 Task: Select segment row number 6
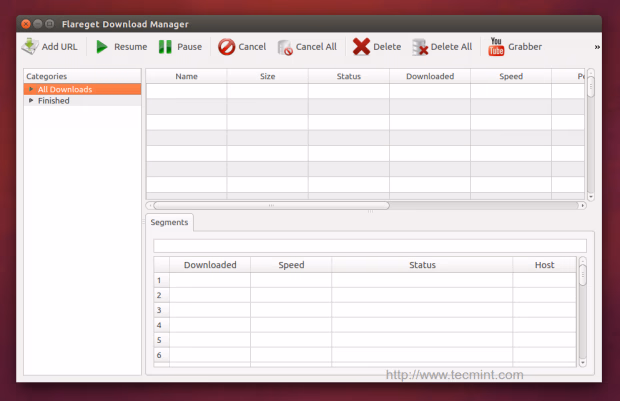pos(161,355)
